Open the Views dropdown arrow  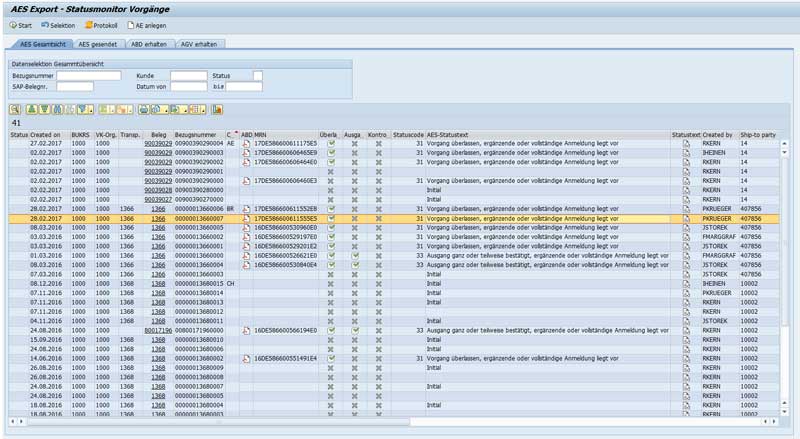click(166, 110)
